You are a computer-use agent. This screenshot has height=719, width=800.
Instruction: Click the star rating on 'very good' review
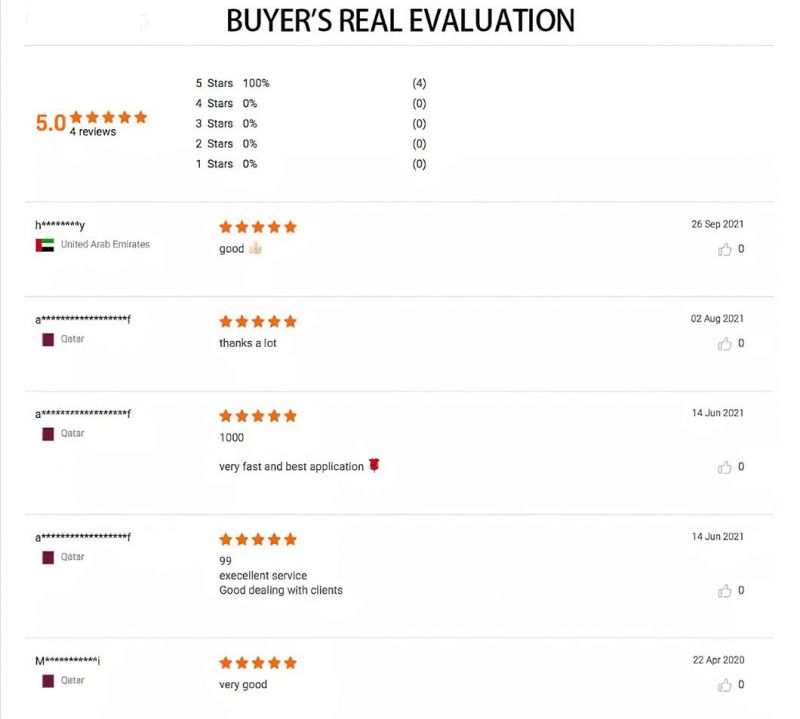coord(258,663)
